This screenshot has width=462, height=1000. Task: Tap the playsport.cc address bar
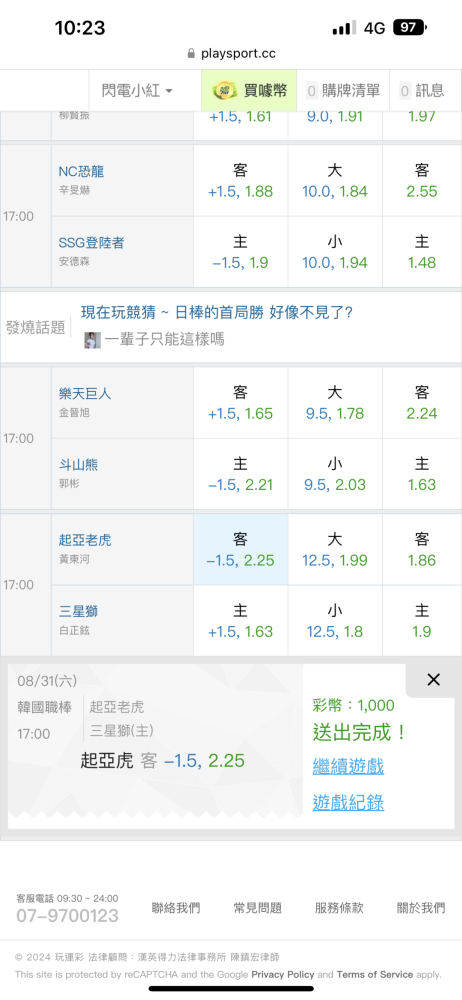231,54
